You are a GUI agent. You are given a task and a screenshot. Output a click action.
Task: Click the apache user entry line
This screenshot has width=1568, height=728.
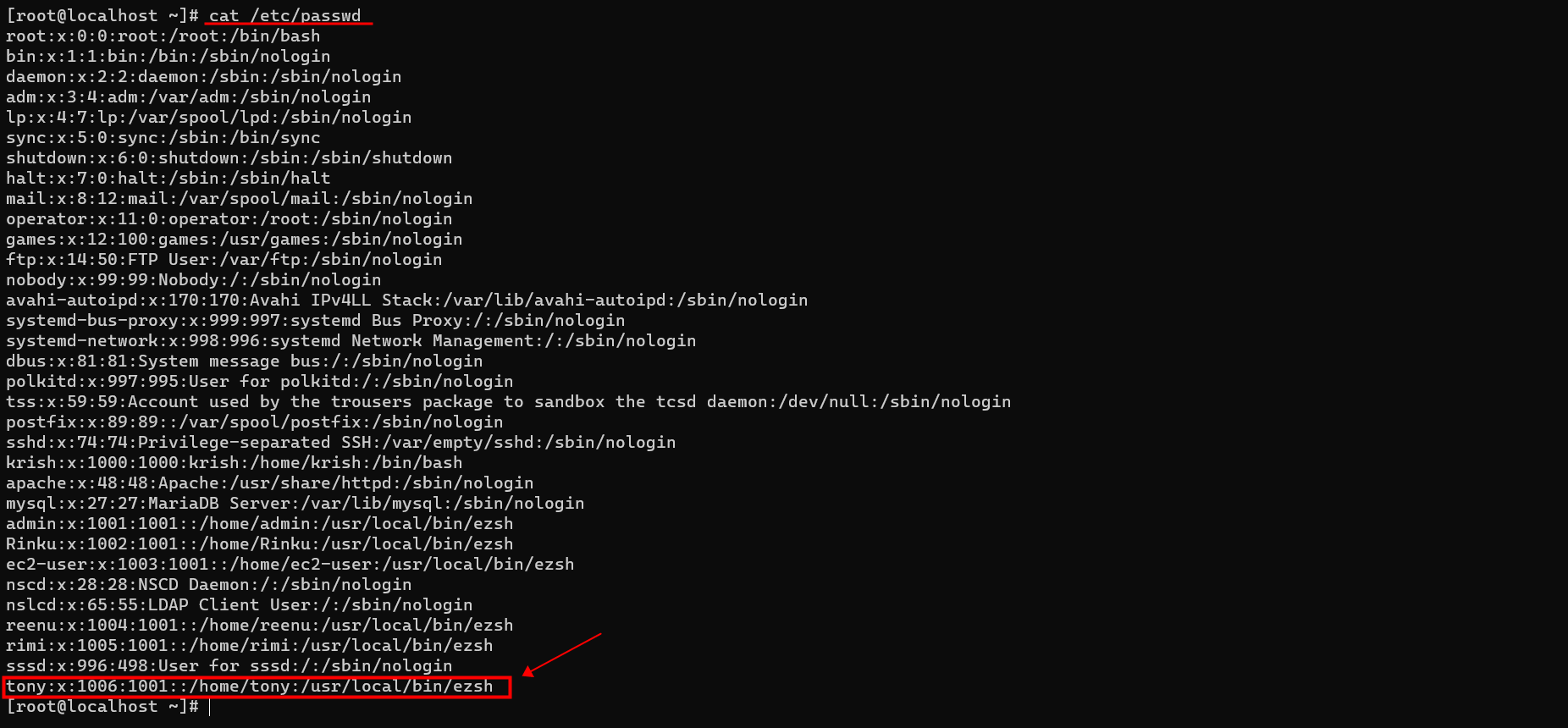tap(270, 483)
